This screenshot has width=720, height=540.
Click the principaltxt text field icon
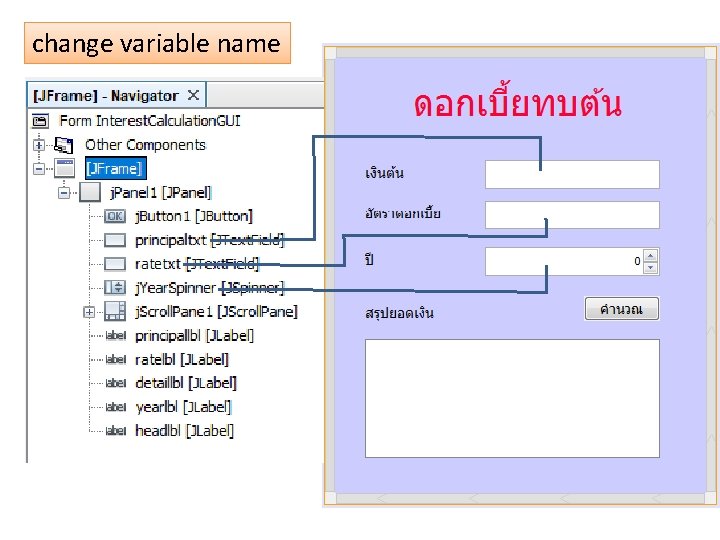[x=115, y=240]
